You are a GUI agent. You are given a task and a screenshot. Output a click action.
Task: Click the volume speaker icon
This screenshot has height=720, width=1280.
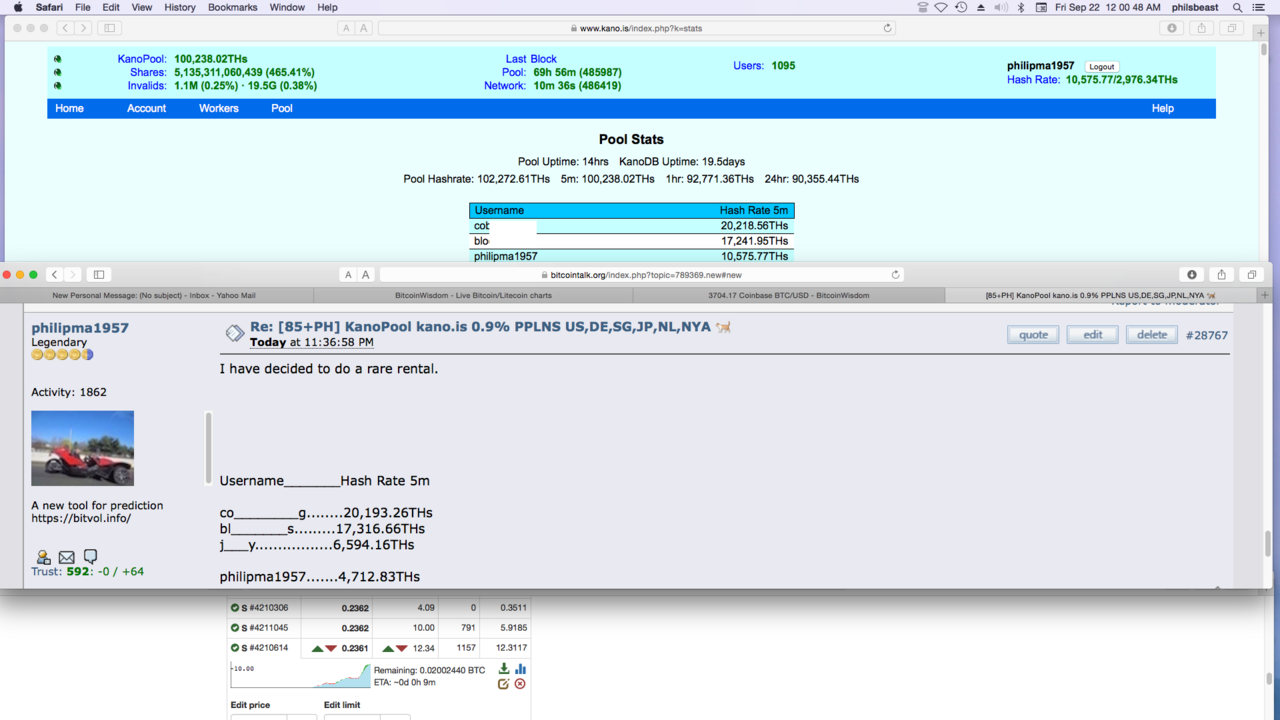click(1001, 7)
